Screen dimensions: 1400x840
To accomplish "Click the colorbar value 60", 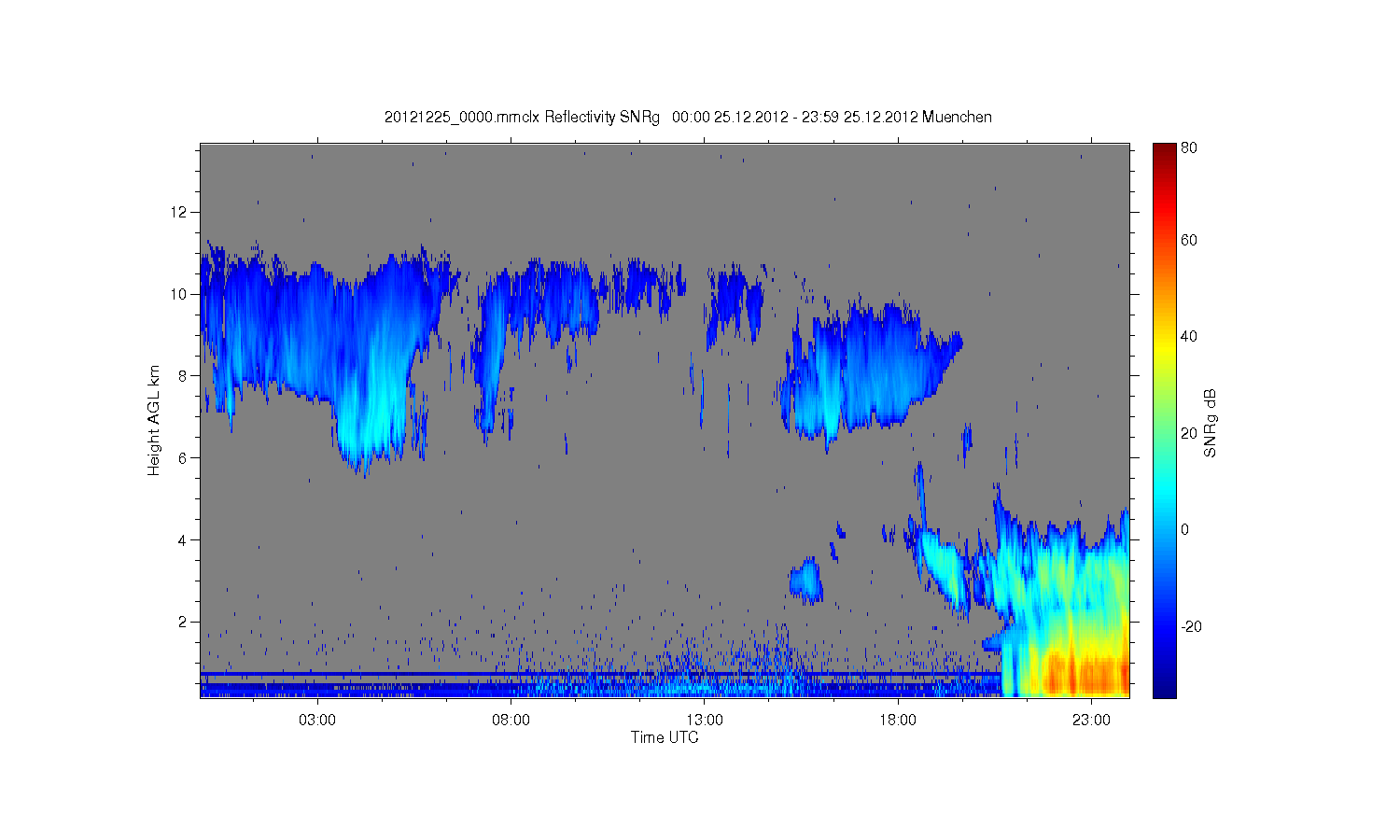I will tap(1189, 240).
